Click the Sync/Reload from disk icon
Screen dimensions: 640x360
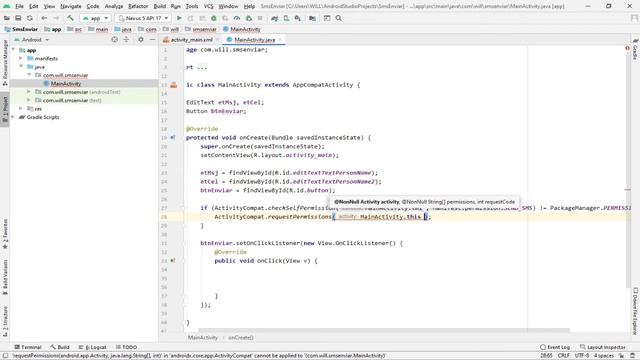pos(30,18)
